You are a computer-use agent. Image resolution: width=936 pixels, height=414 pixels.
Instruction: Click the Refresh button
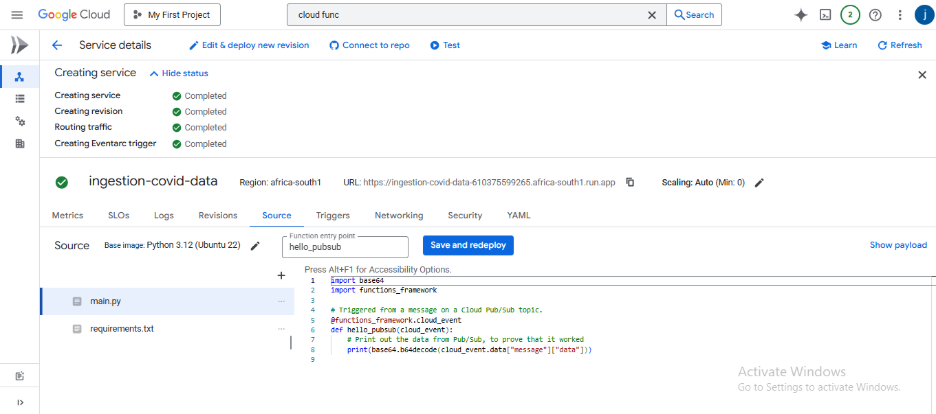(x=900, y=45)
